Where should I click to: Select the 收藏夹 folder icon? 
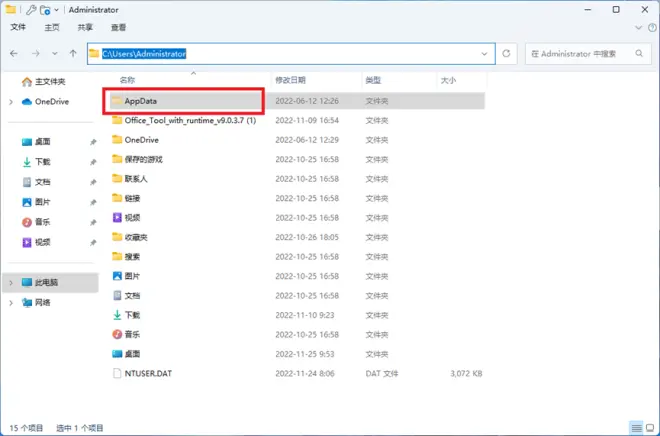coord(117,237)
